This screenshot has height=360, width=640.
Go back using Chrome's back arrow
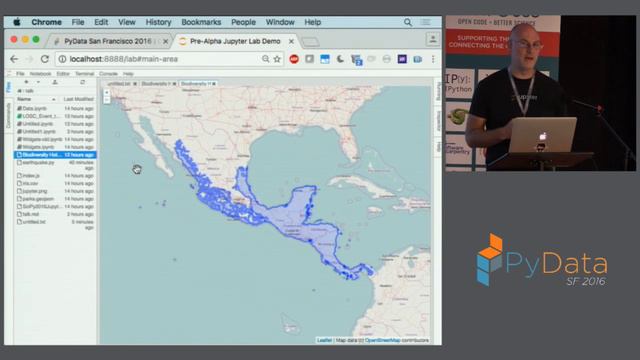[x=14, y=59]
